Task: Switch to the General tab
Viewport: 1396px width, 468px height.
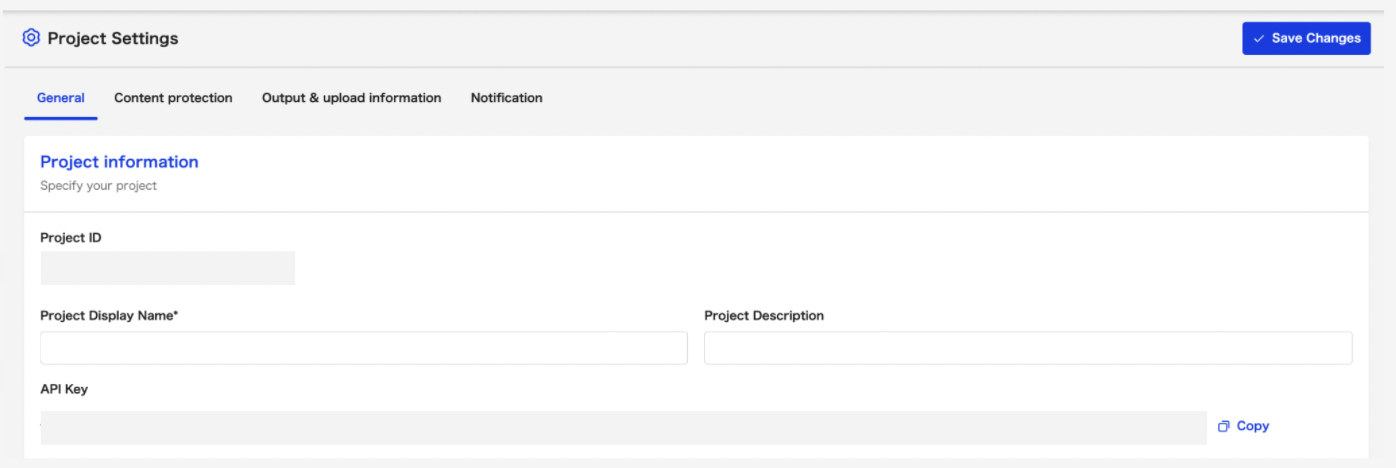Action: [61, 98]
